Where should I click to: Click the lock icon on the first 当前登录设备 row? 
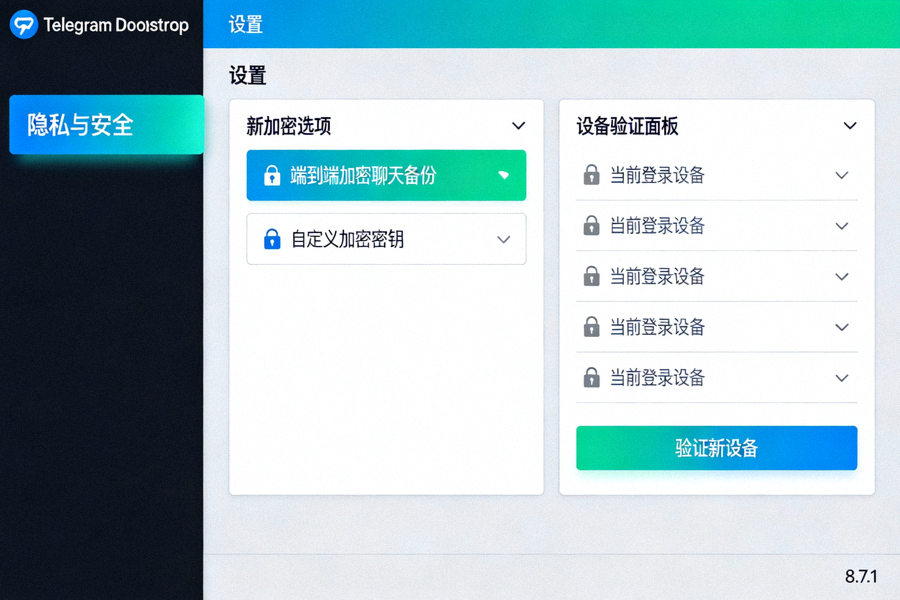[x=588, y=175]
